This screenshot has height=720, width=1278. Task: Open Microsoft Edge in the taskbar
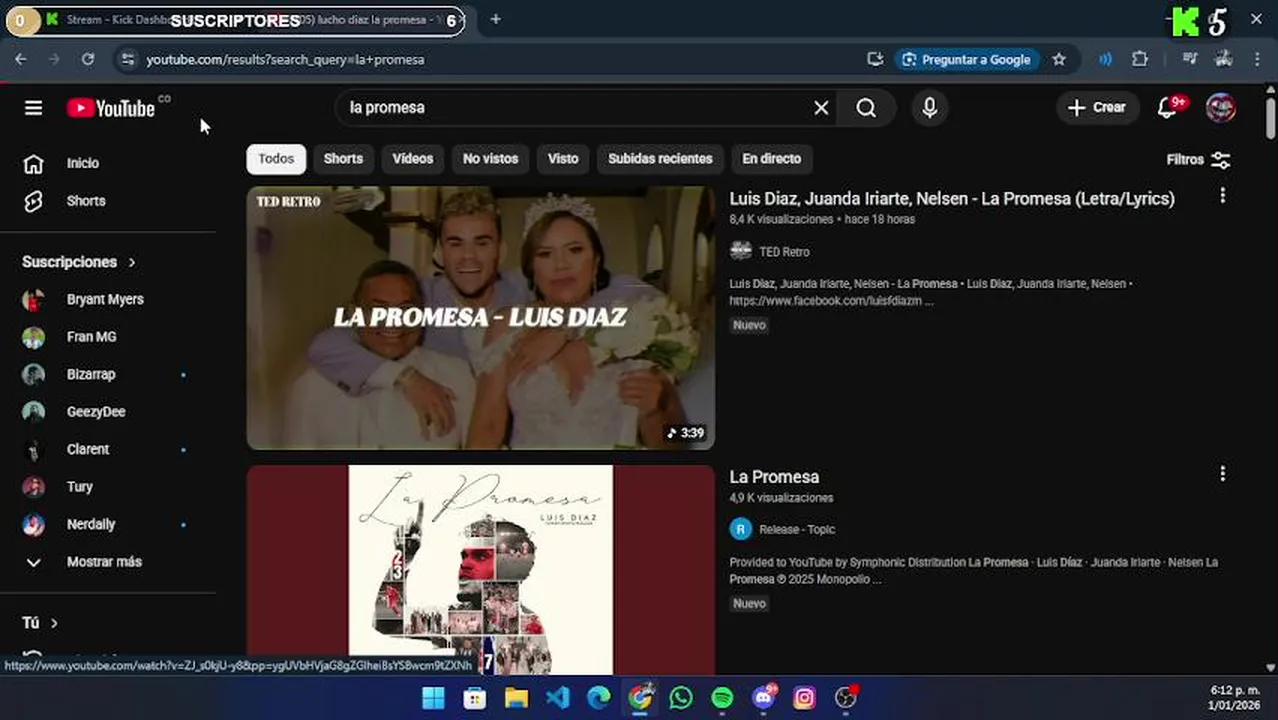tap(599, 698)
